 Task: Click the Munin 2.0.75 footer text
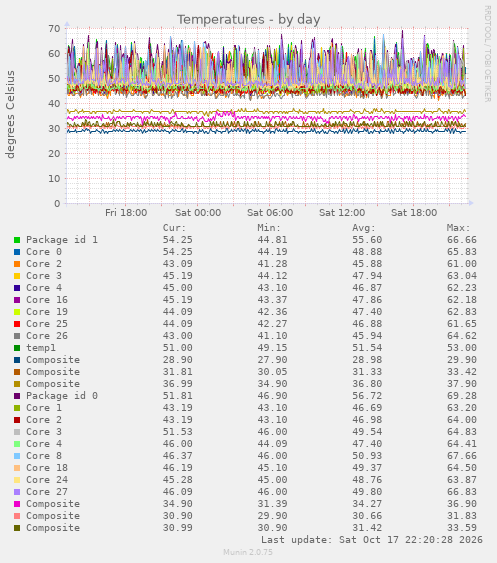click(x=248, y=552)
